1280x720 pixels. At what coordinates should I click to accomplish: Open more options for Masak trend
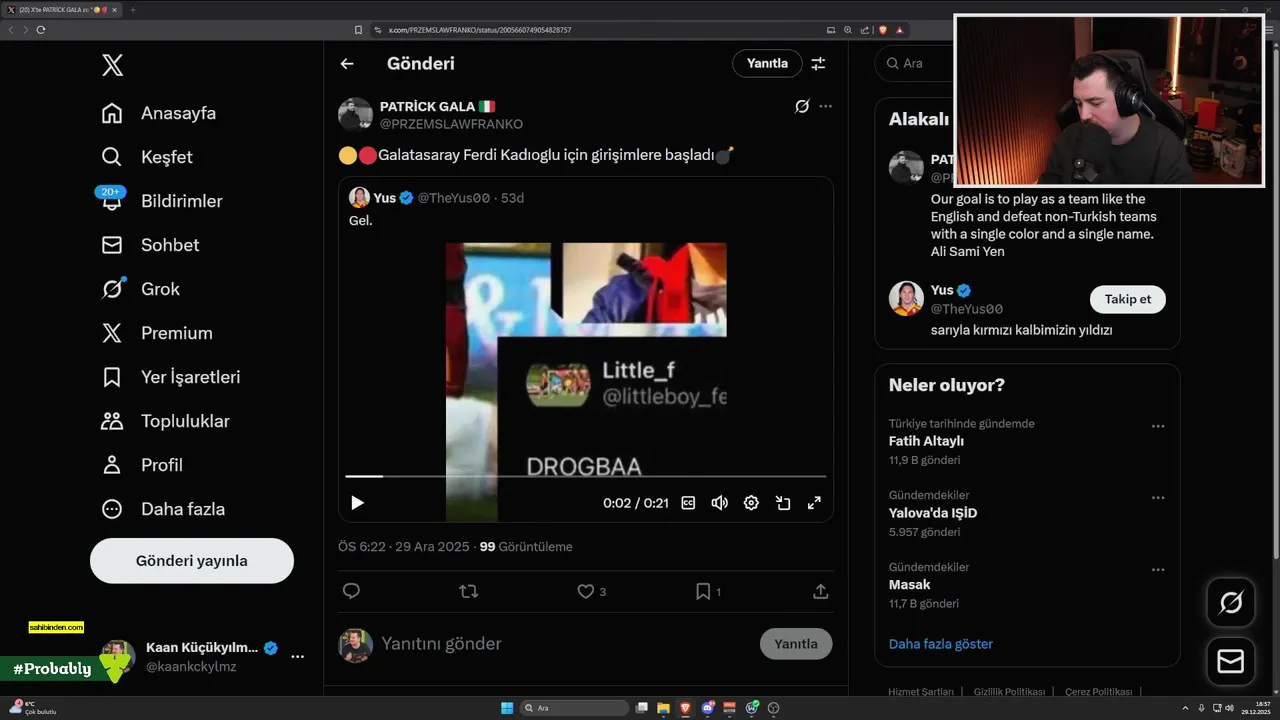click(1158, 570)
